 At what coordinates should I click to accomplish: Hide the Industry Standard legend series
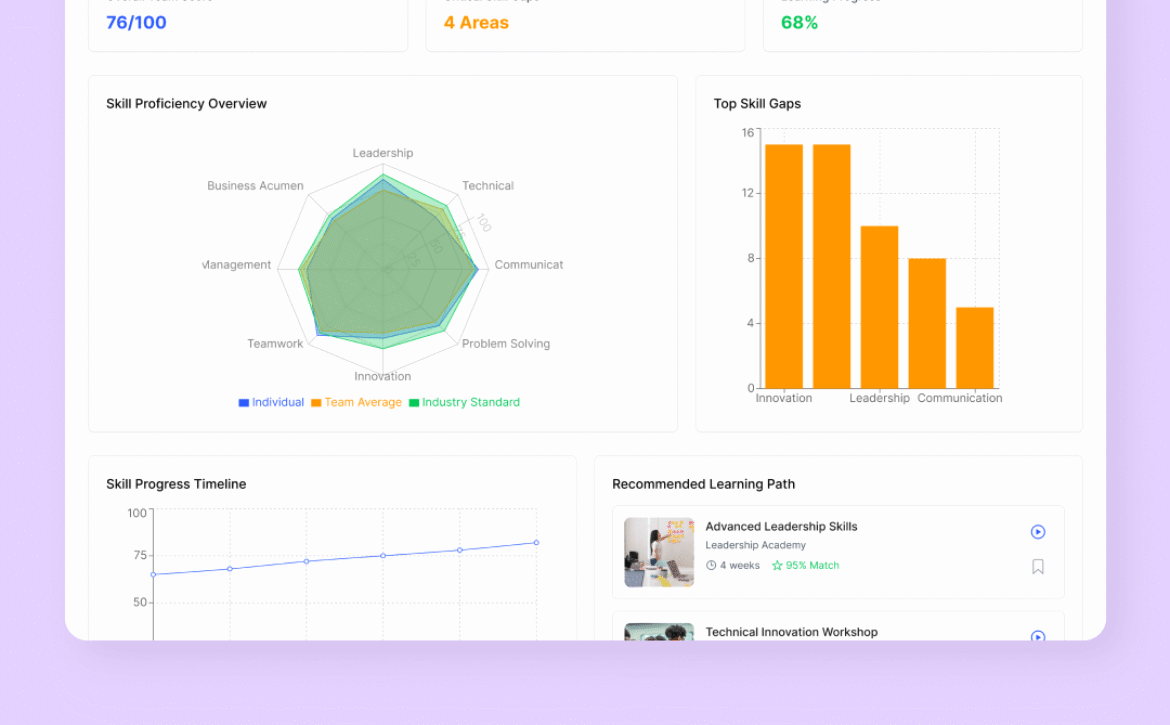tap(464, 403)
